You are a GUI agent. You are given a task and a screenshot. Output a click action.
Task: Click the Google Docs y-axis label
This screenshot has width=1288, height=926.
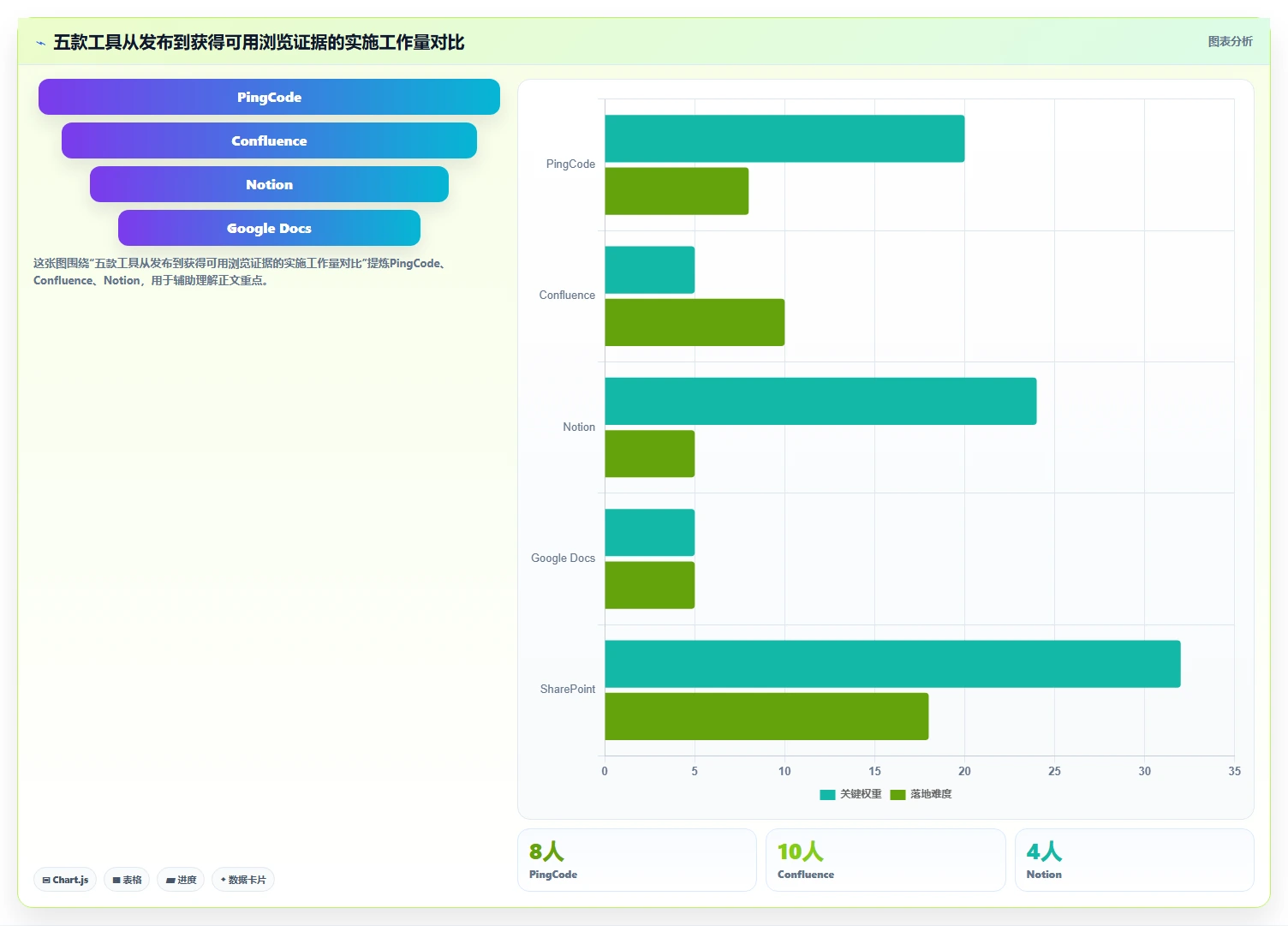click(x=563, y=558)
